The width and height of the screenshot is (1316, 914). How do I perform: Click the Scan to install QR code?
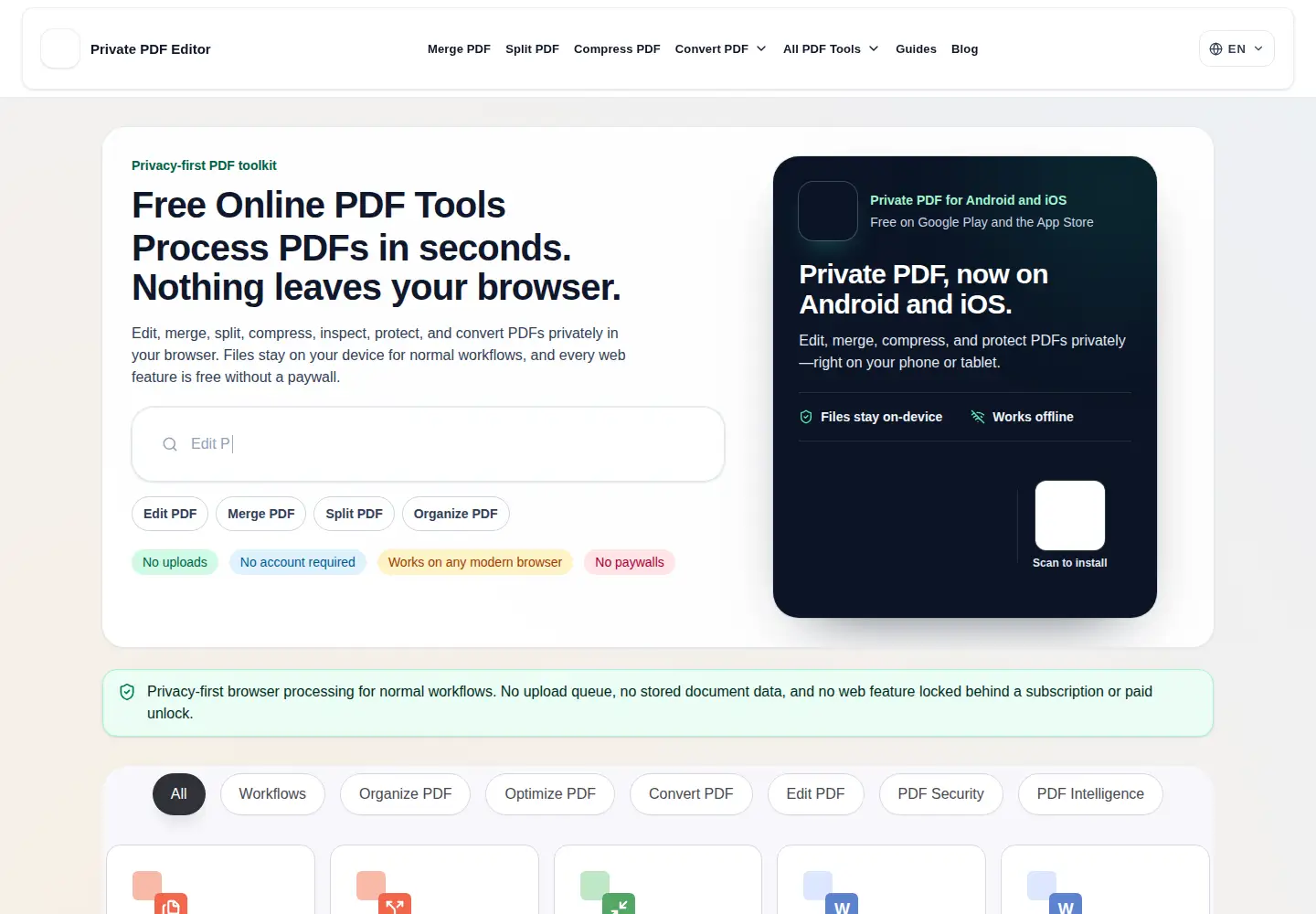(x=1070, y=515)
